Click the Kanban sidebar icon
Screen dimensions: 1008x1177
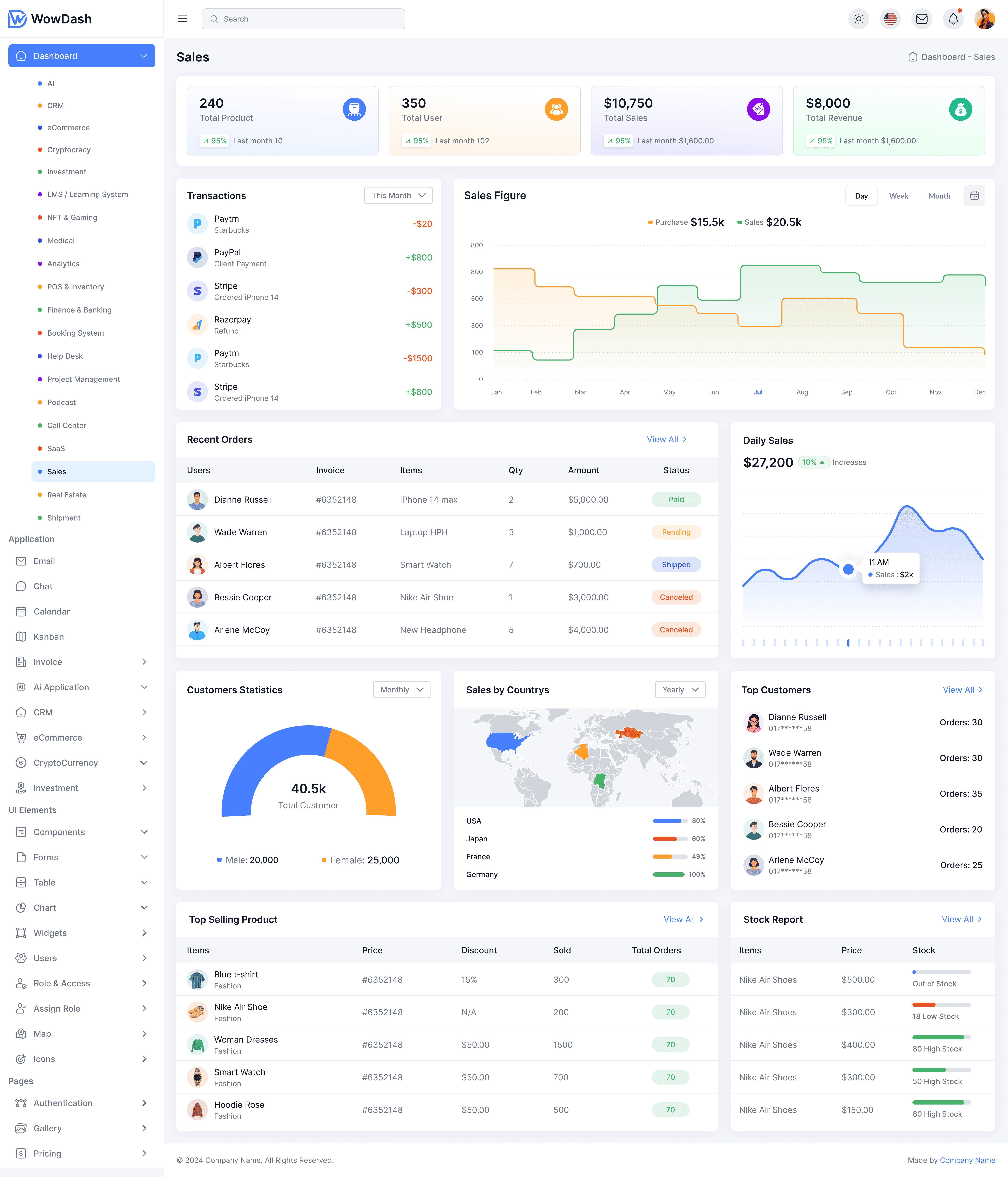[21, 637]
